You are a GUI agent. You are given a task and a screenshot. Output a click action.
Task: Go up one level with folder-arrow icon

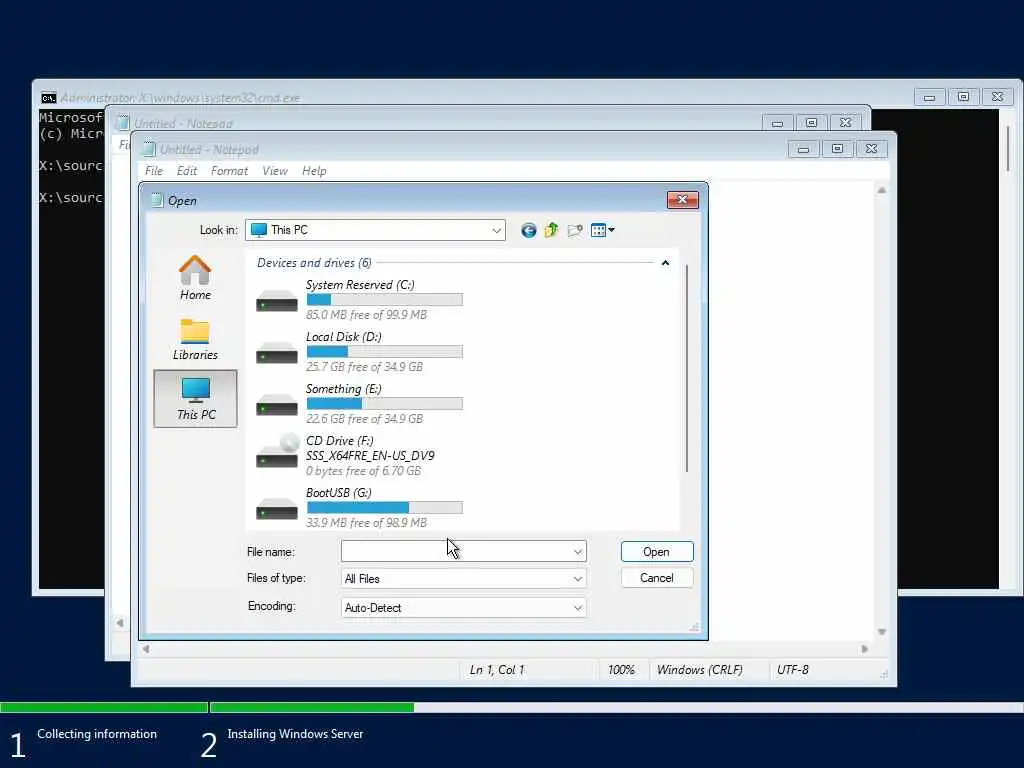[551, 230]
